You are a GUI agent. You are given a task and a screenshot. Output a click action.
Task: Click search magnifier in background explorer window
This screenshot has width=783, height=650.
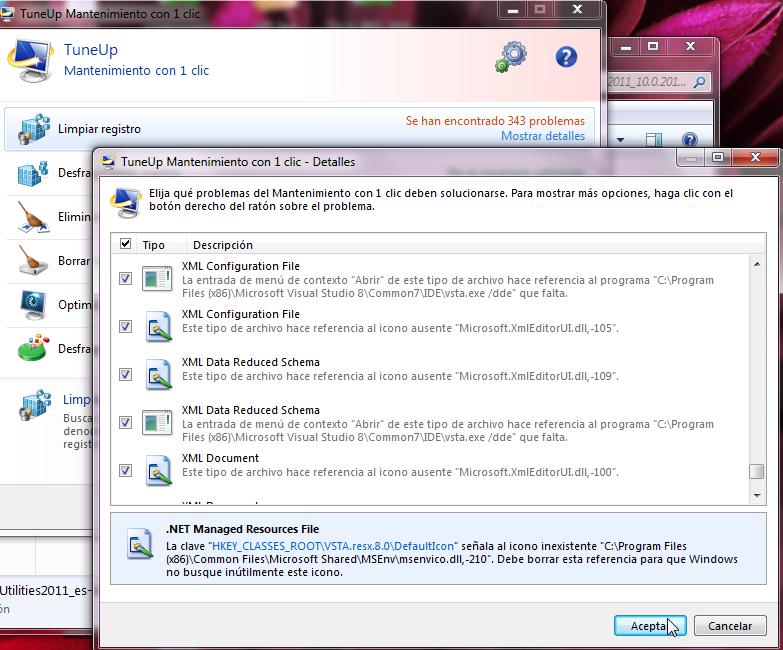coord(699,81)
